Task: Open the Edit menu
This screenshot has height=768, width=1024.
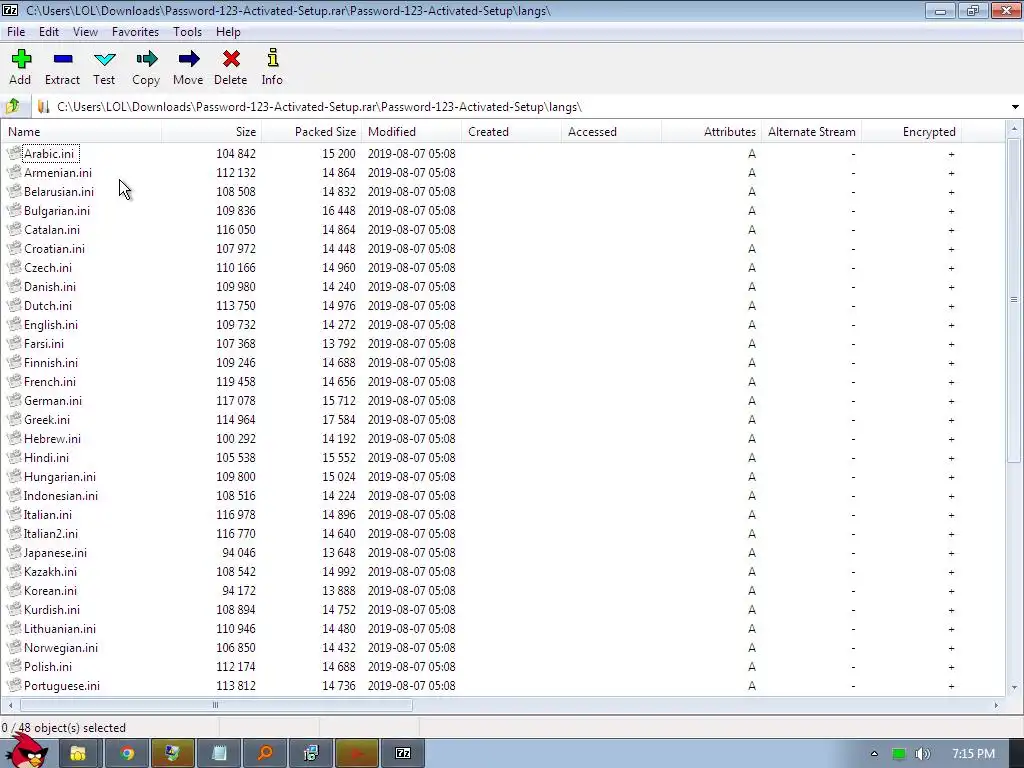Action: pyautogui.click(x=49, y=32)
